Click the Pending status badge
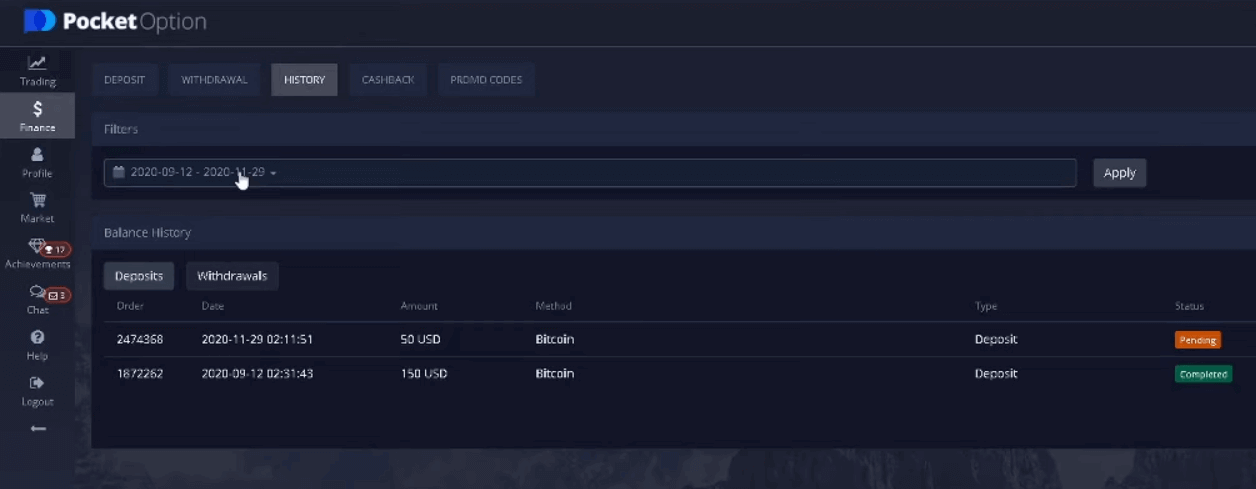Viewport: 1256px width, 489px height. click(x=1198, y=340)
